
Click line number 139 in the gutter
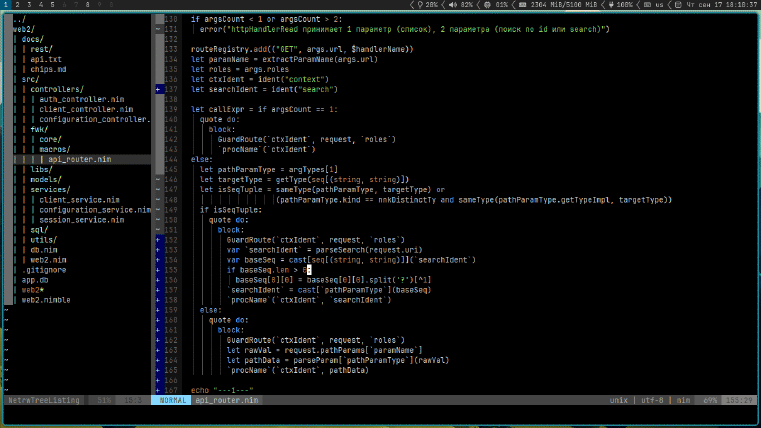(x=171, y=110)
